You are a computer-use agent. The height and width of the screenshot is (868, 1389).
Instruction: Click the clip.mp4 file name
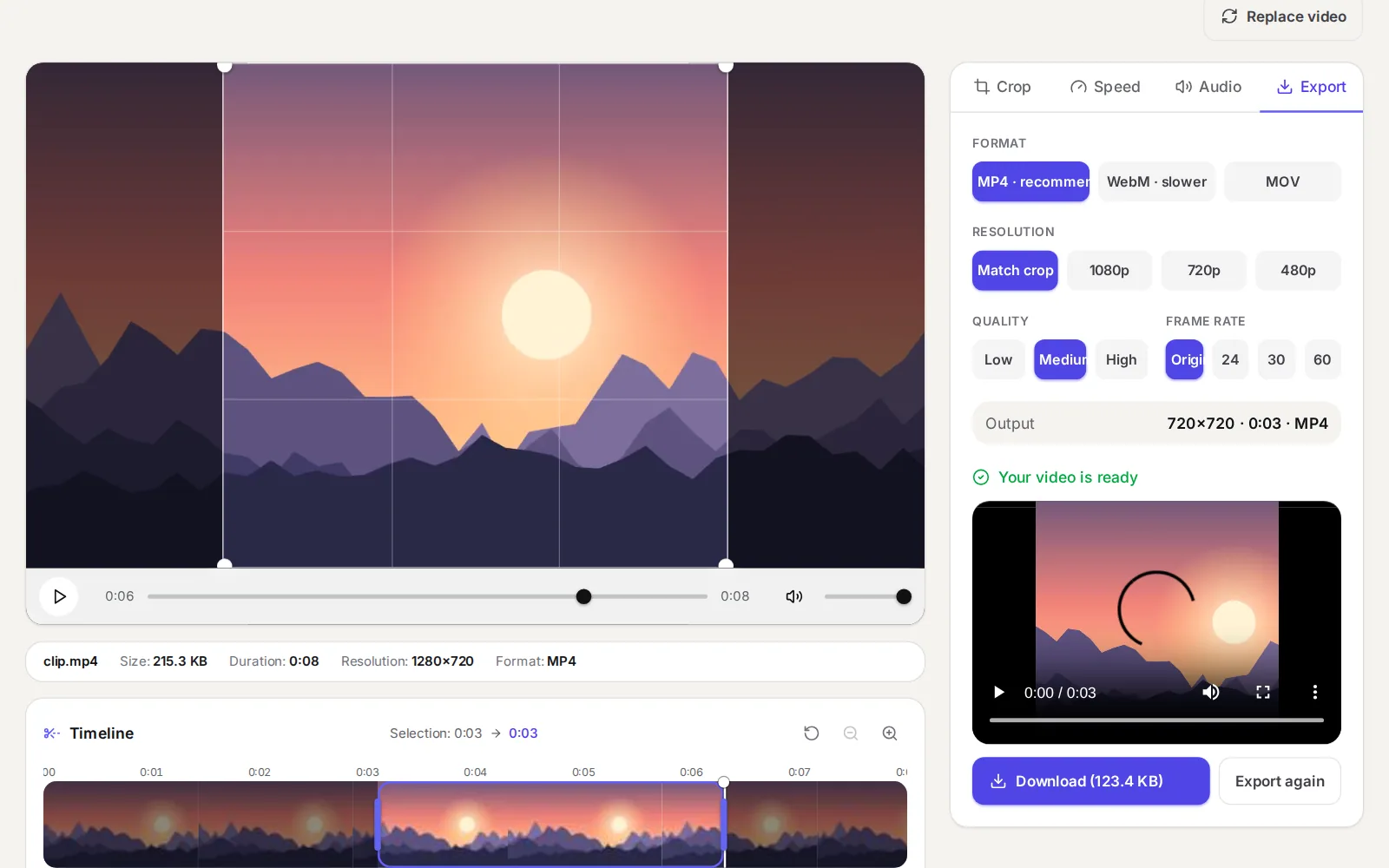tap(70, 661)
